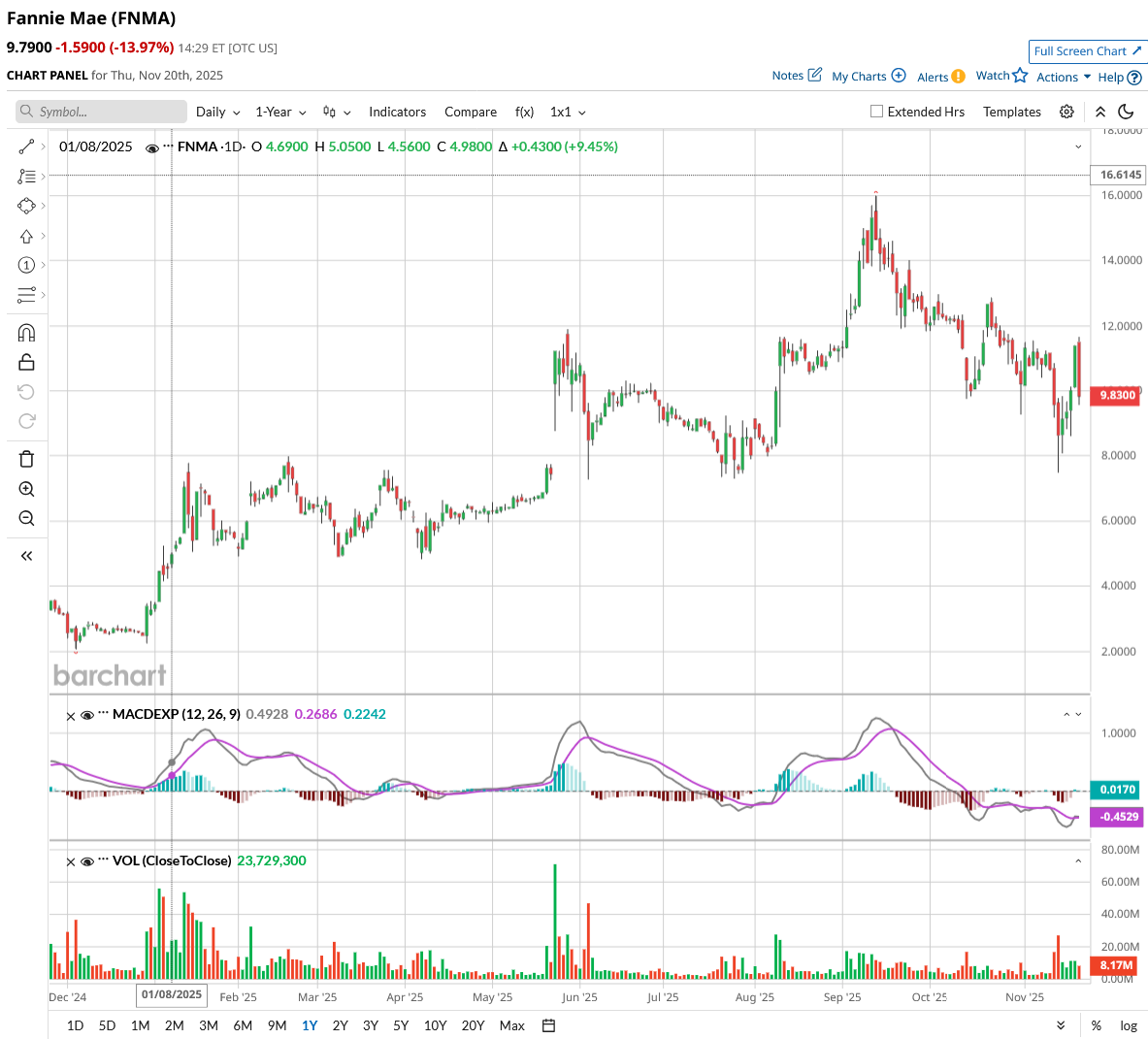Select the 3M range
This screenshot has width=1148, height=1039.
point(209,1025)
